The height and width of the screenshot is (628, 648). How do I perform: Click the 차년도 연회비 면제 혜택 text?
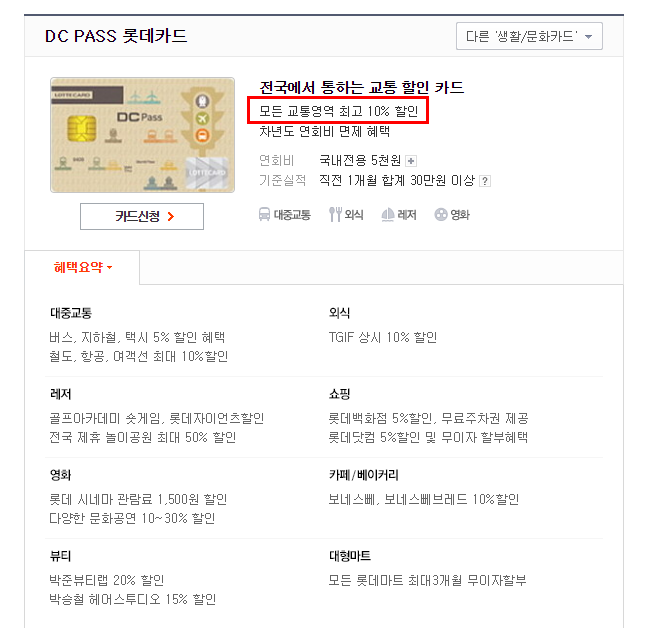[324, 131]
